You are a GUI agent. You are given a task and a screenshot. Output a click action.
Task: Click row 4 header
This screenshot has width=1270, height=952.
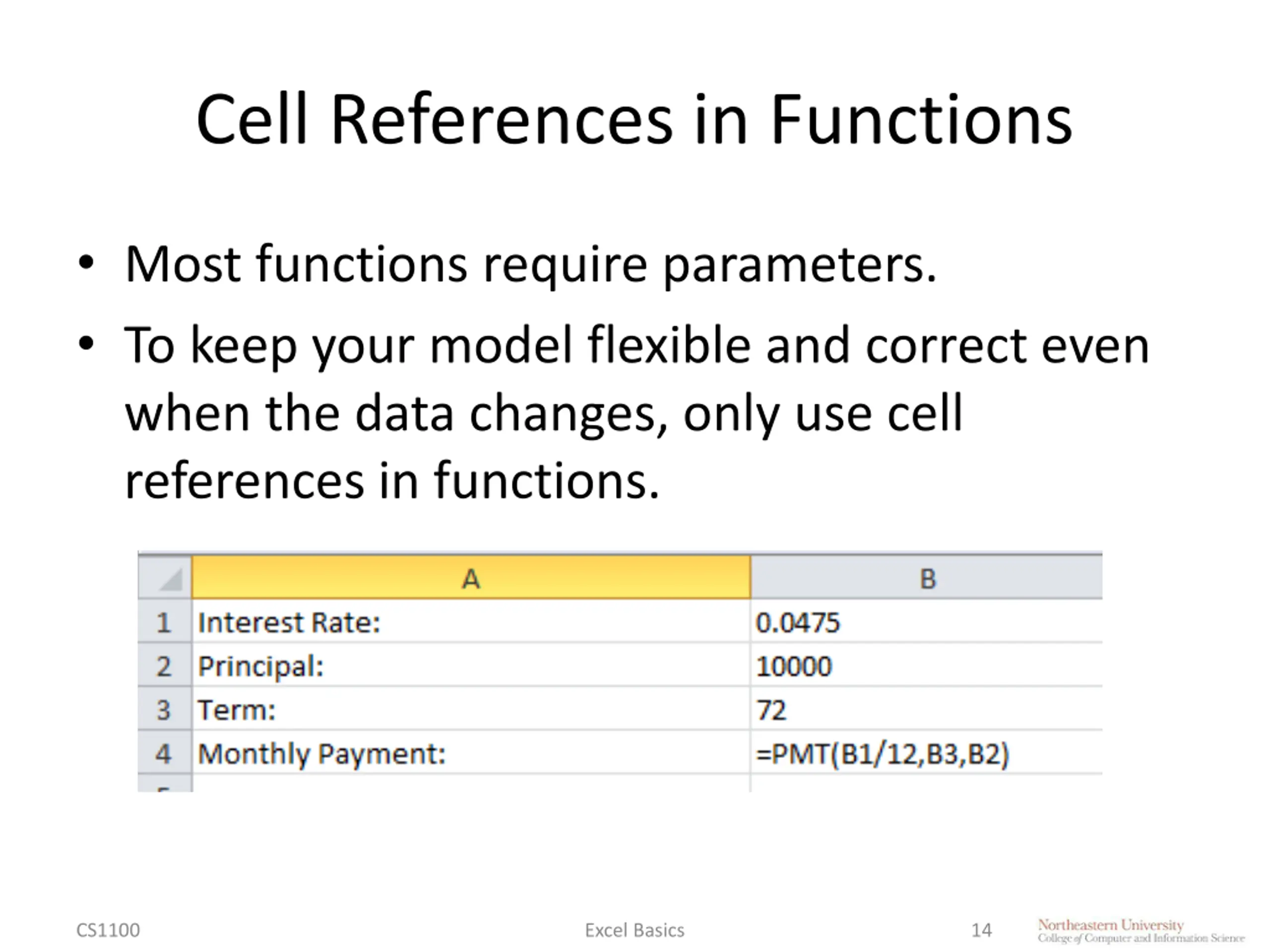[x=164, y=754]
